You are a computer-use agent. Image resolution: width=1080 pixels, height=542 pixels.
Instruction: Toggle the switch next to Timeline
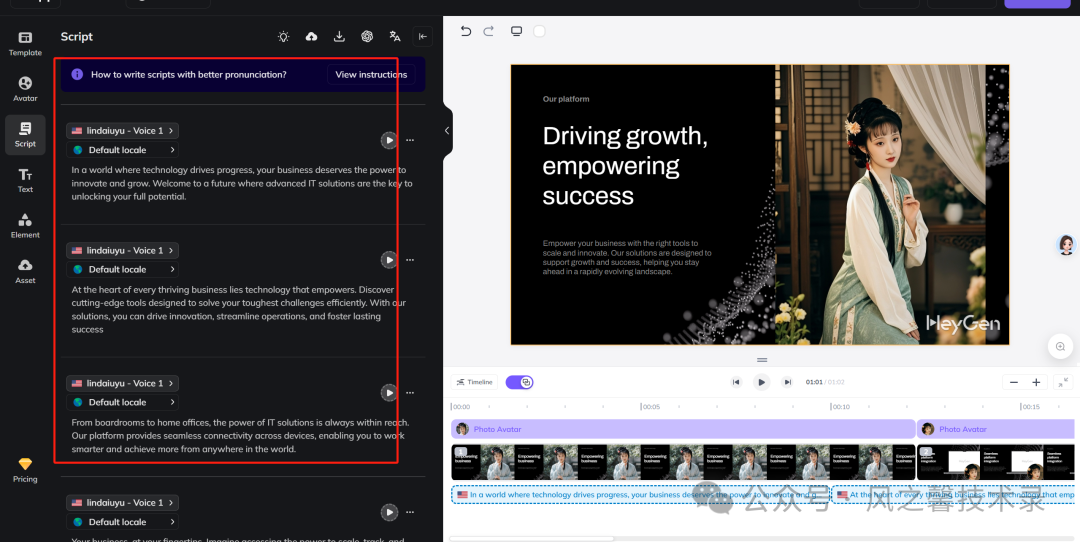tap(519, 382)
